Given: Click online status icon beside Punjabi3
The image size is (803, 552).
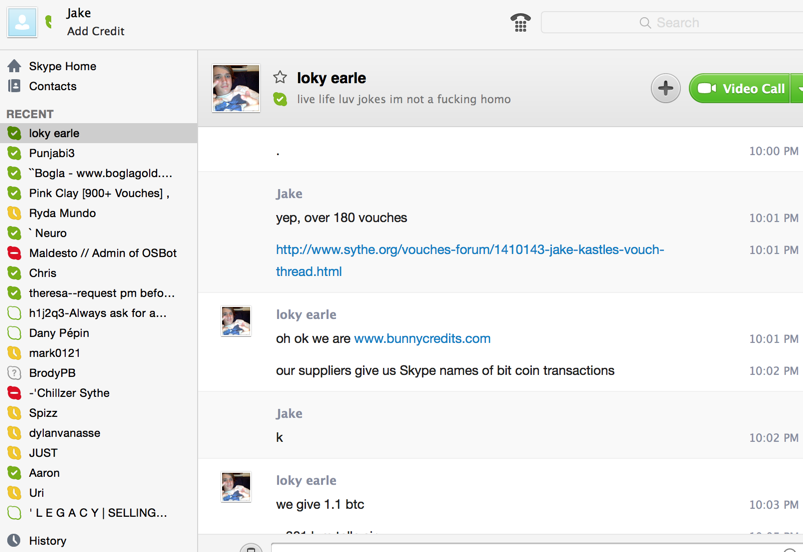Looking at the screenshot, I should [x=14, y=153].
